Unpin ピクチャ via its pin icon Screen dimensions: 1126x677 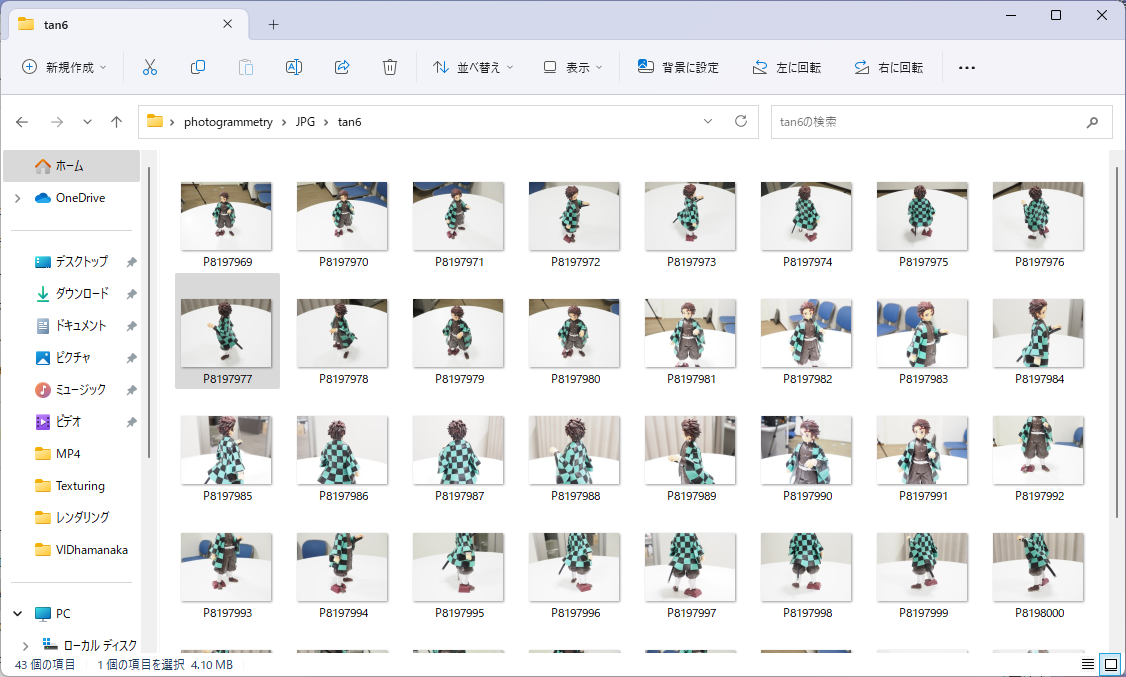131,358
